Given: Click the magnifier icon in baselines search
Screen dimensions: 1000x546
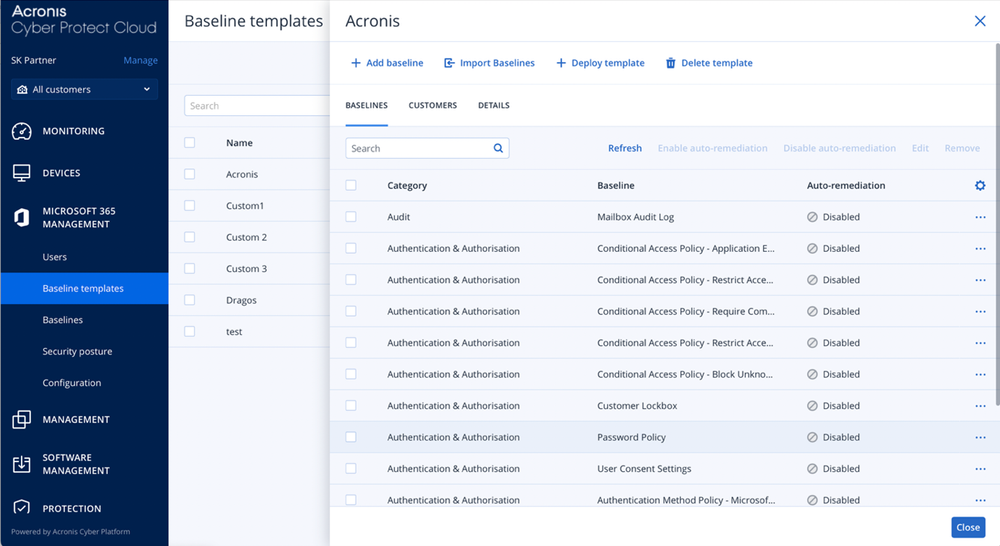Looking at the screenshot, I should (x=498, y=148).
